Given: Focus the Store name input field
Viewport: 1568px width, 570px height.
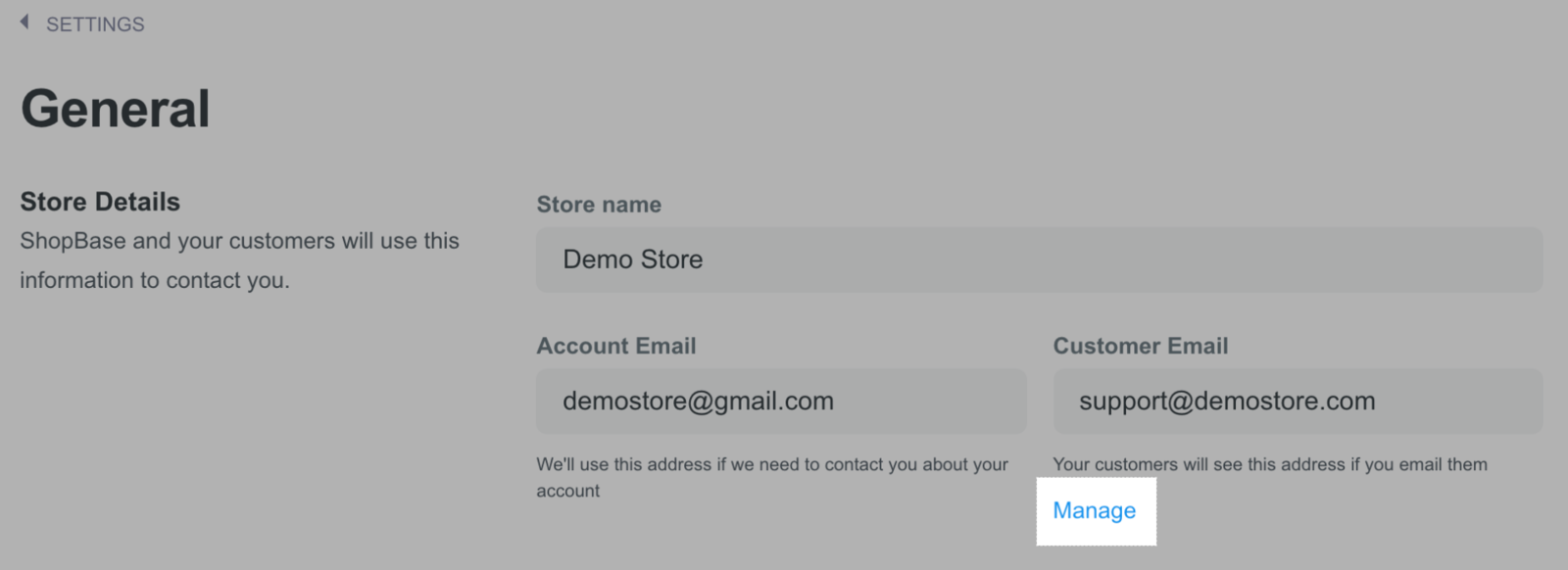Looking at the screenshot, I should coord(1039,260).
